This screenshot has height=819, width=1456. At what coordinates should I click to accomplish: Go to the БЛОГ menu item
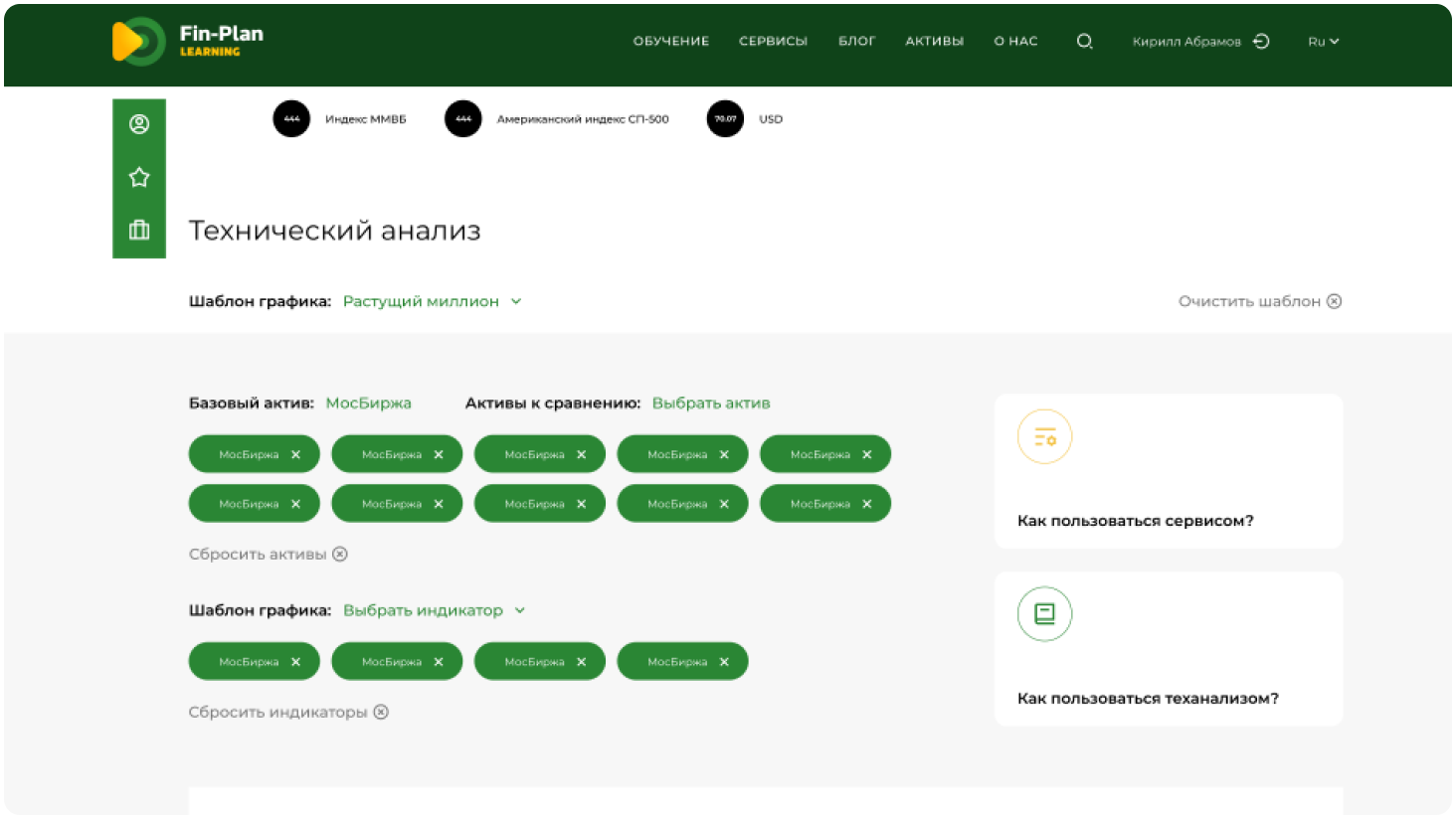pyautogui.click(x=856, y=42)
